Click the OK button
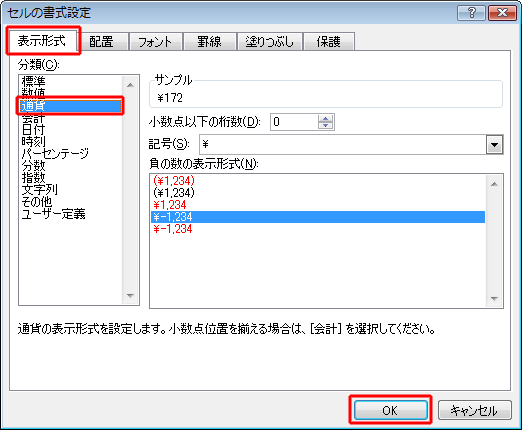 (x=390, y=410)
